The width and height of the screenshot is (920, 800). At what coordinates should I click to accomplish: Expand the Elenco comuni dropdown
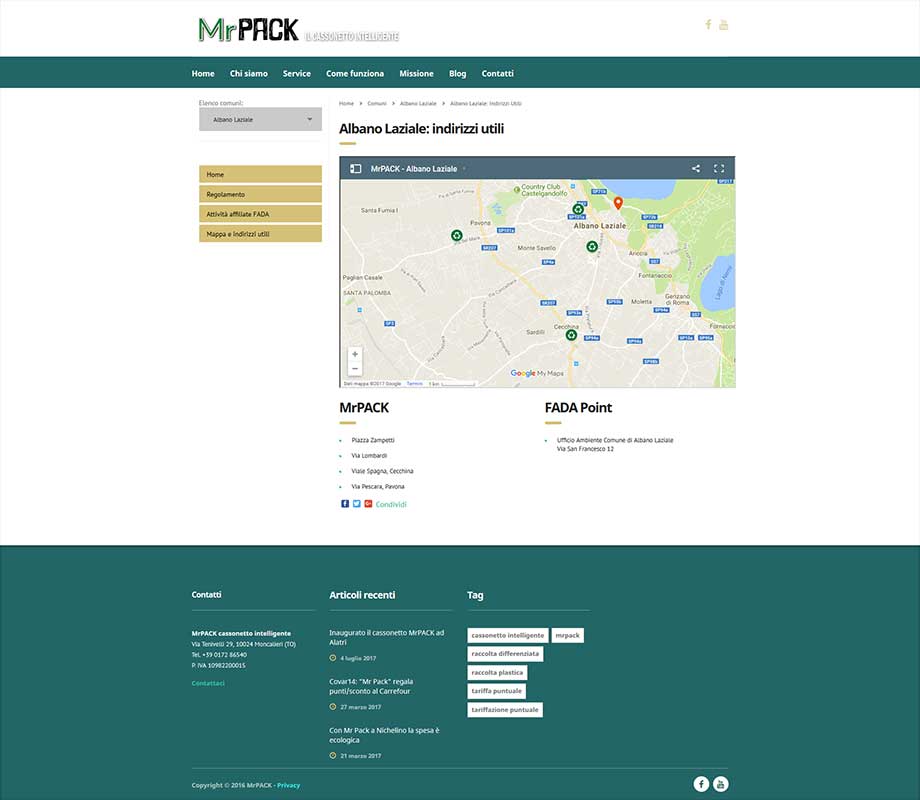(261, 119)
